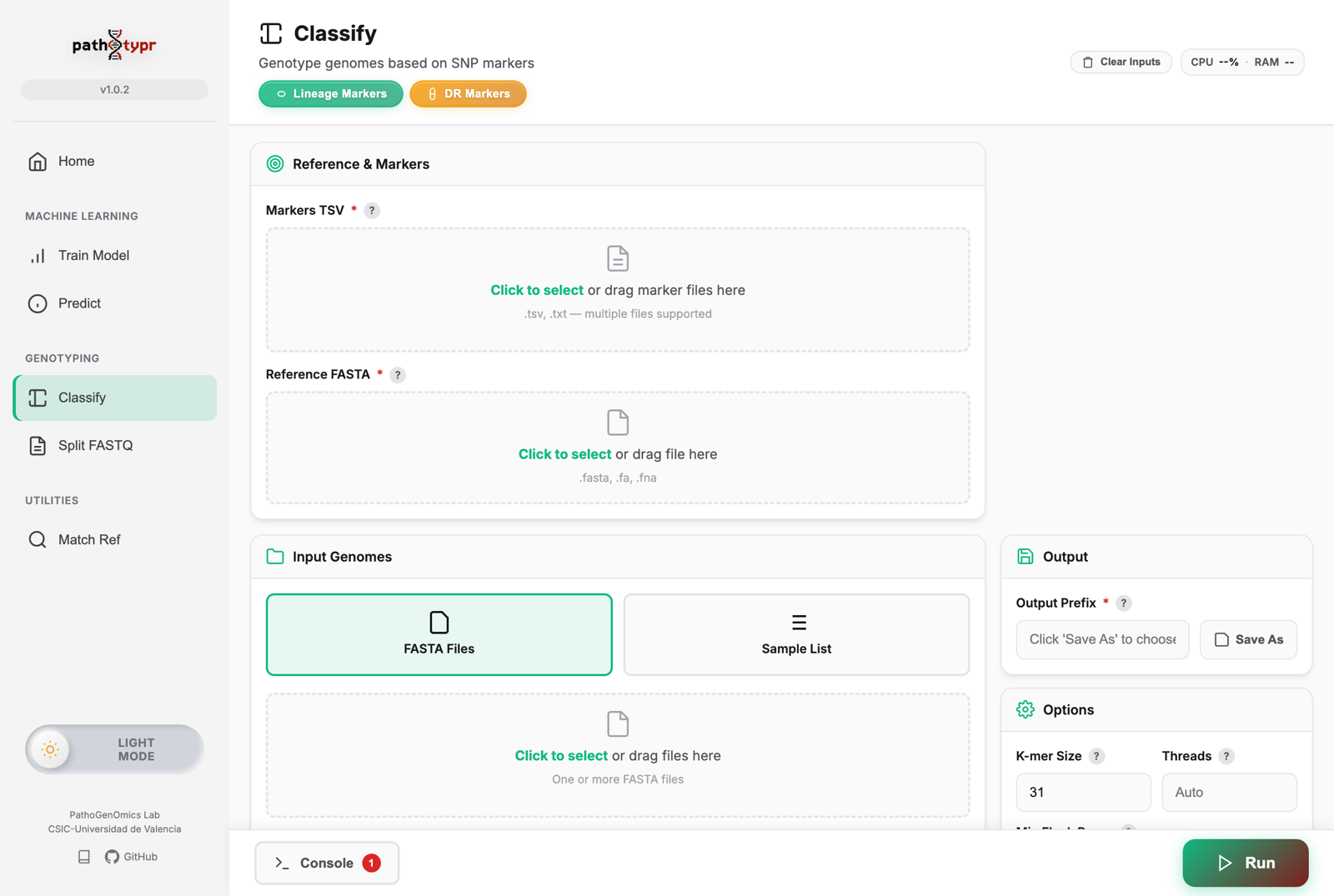Click the Predict circle icon
Viewport: 1334px width, 896px height.
pyautogui.click(x=38, y=303)
